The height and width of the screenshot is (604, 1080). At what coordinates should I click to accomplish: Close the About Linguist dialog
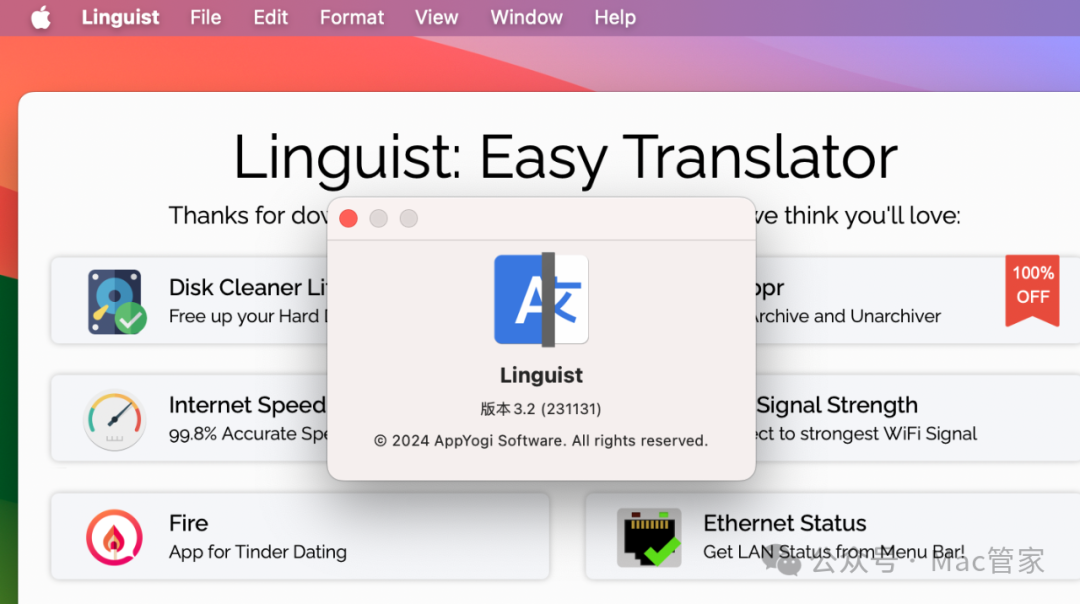349,218
